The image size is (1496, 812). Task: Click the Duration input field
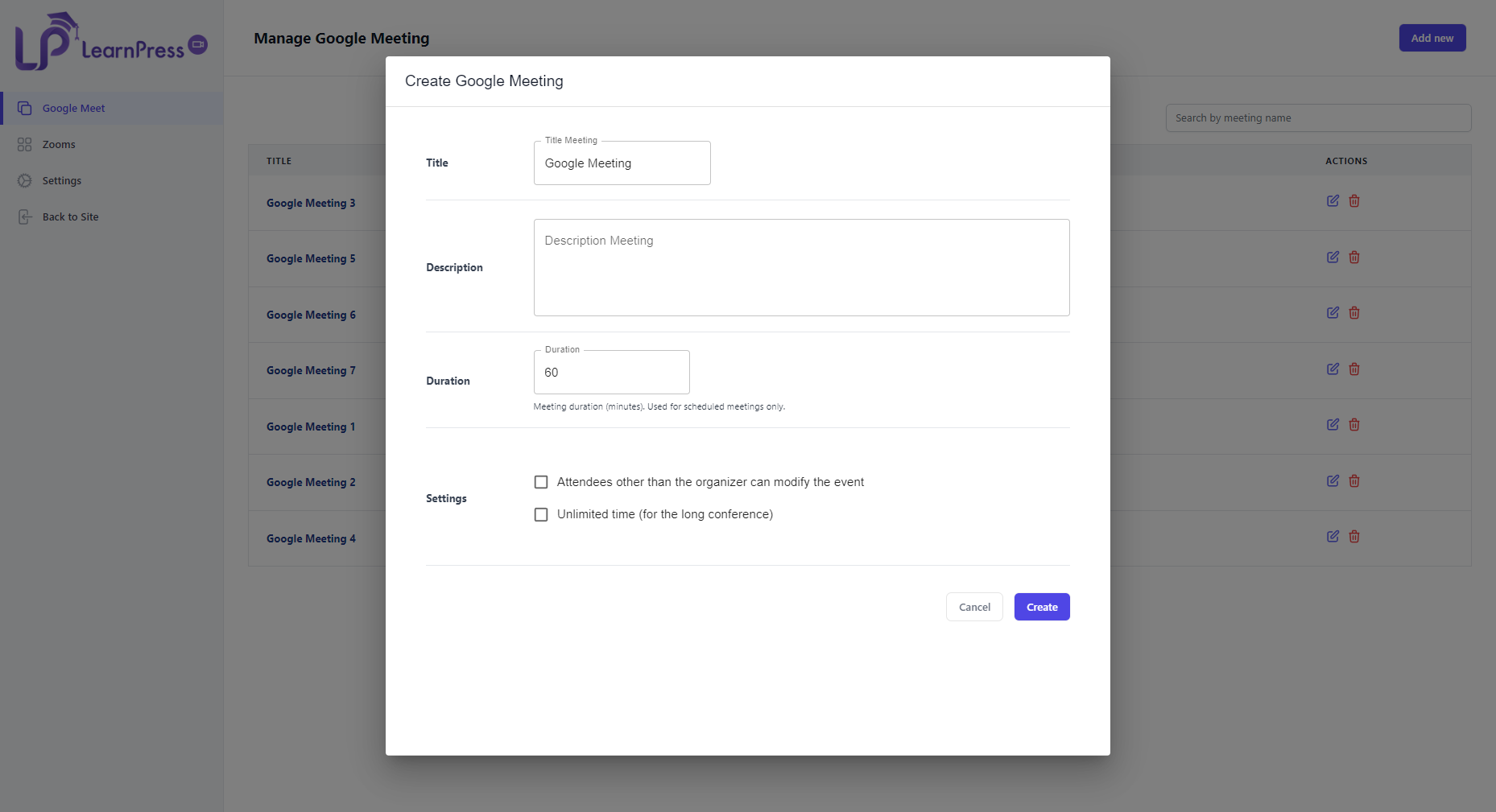[611, 373]
